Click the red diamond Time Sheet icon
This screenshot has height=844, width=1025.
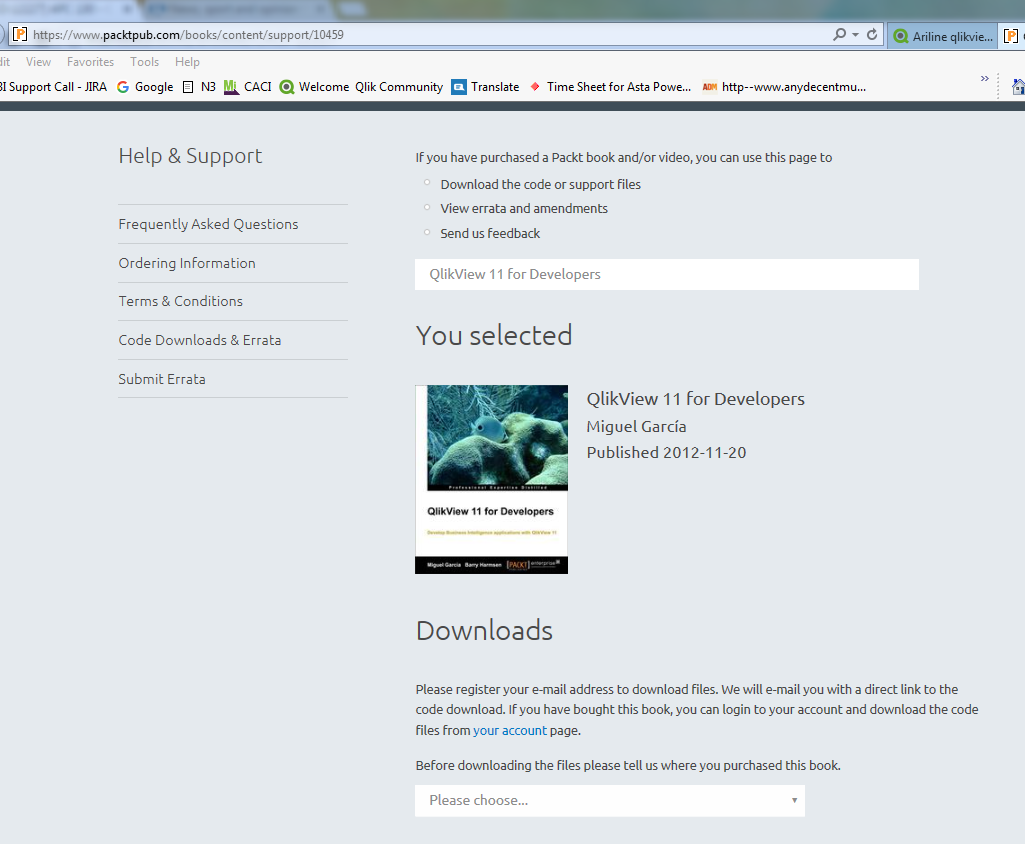(535, 86)
